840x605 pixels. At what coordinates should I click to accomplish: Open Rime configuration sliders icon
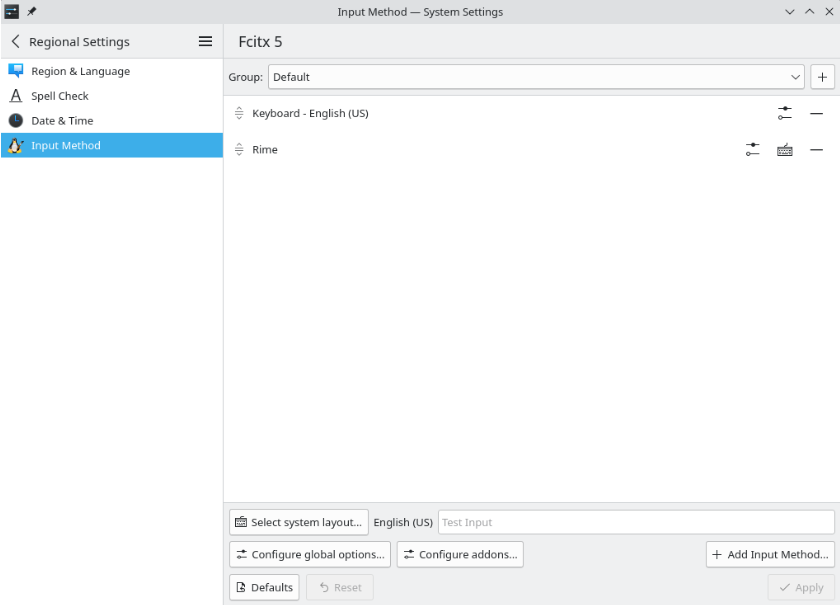tap(753, 150)
